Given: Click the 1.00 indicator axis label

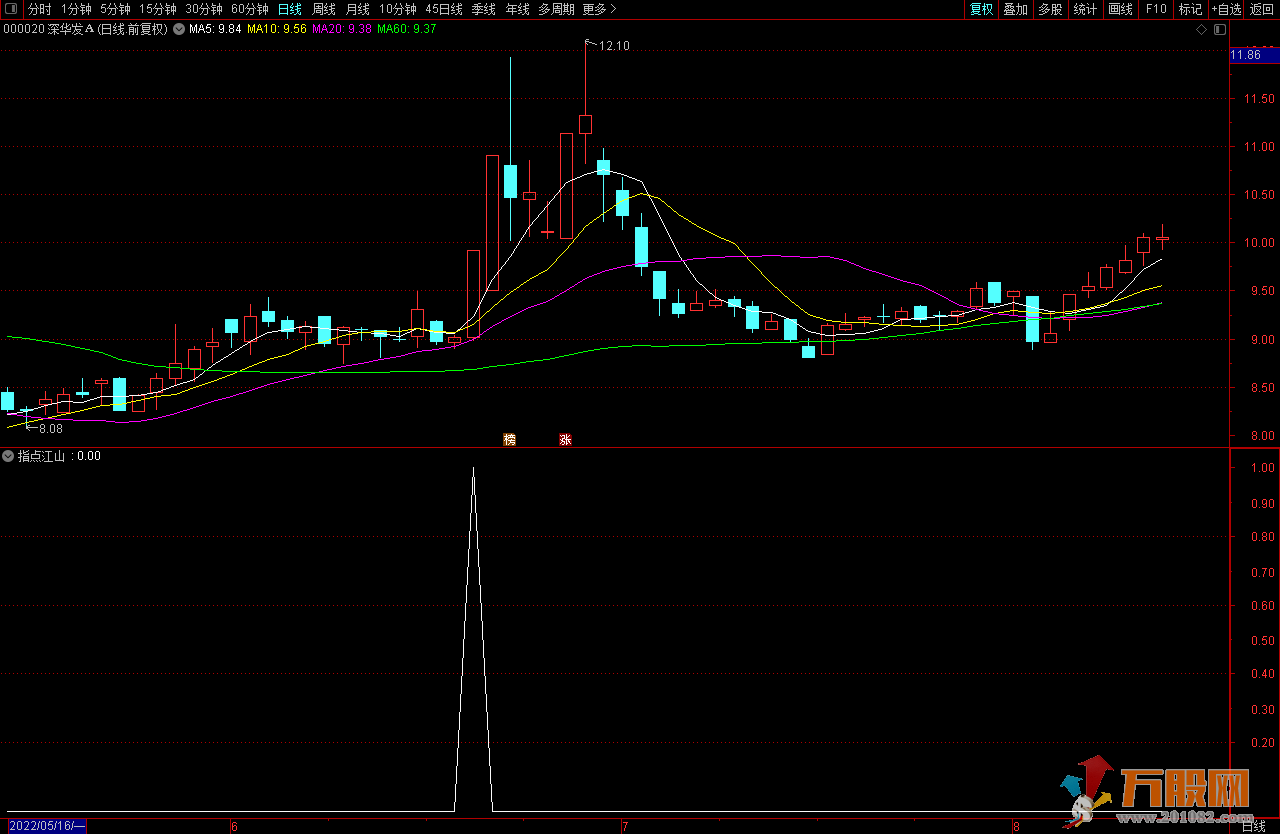Looking at the screenshot, I should pyautogui.click(x=1262, y=468).
